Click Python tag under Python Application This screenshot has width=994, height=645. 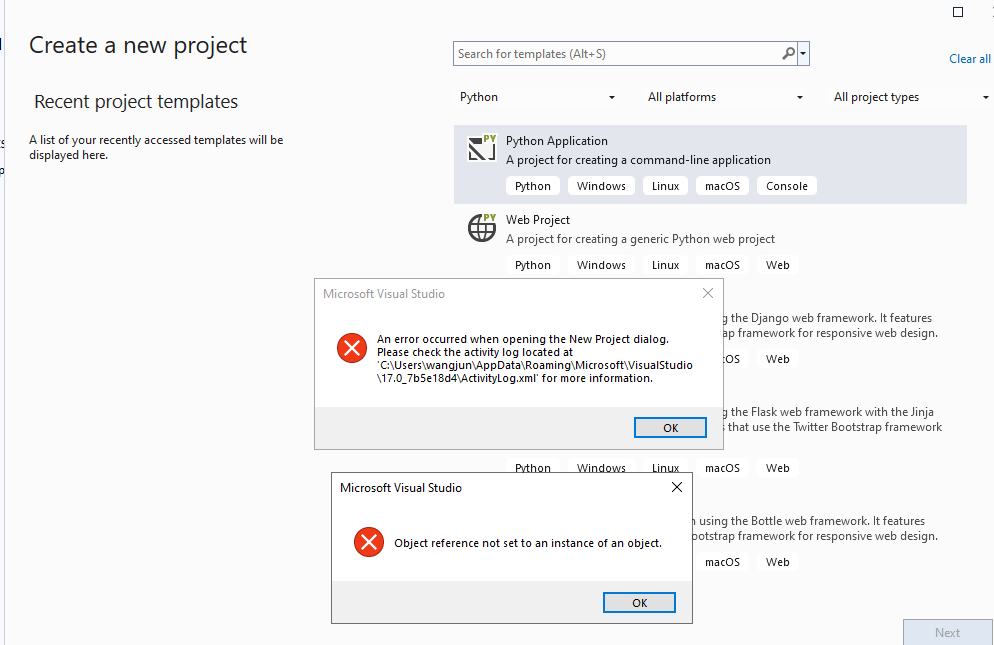click(532, 186)
